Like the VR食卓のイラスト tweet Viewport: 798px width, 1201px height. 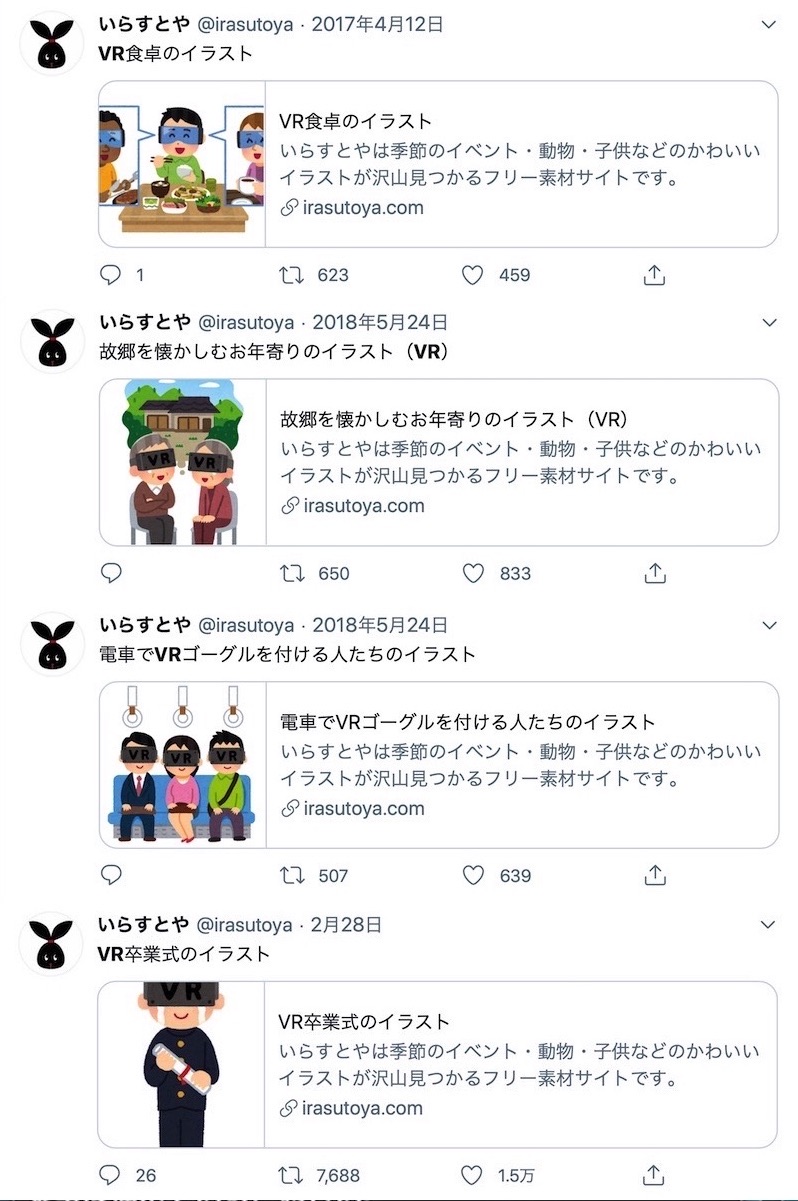point(473,274)
